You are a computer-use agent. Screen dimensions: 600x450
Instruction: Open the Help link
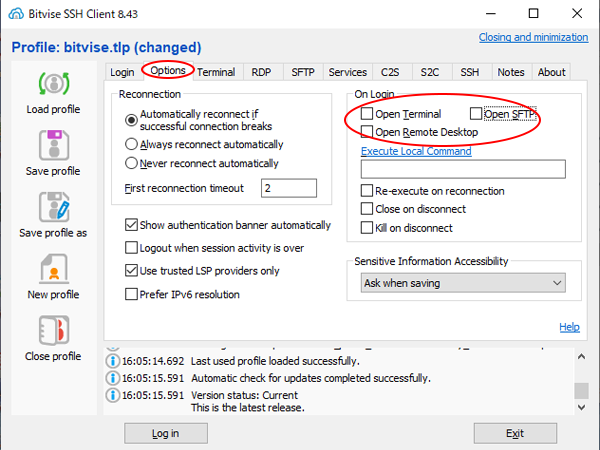pyautogui.click(x=569, y=327)
